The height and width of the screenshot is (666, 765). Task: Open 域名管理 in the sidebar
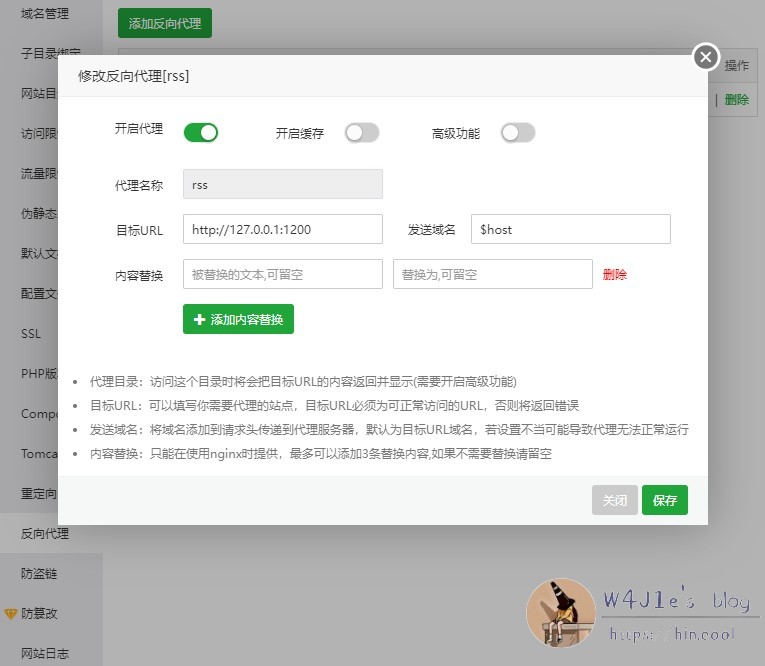pyautogui.click(x=45, y=14)
